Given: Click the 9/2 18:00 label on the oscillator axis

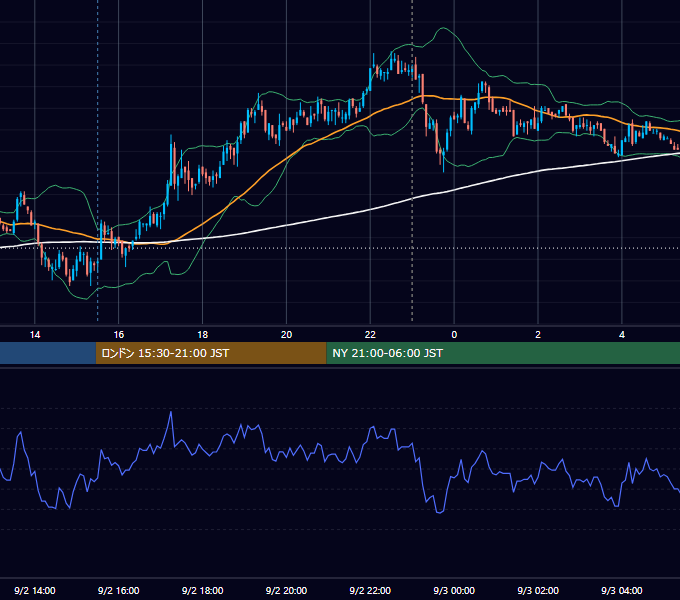Looking at the screenshot, I should coord(203,590).
